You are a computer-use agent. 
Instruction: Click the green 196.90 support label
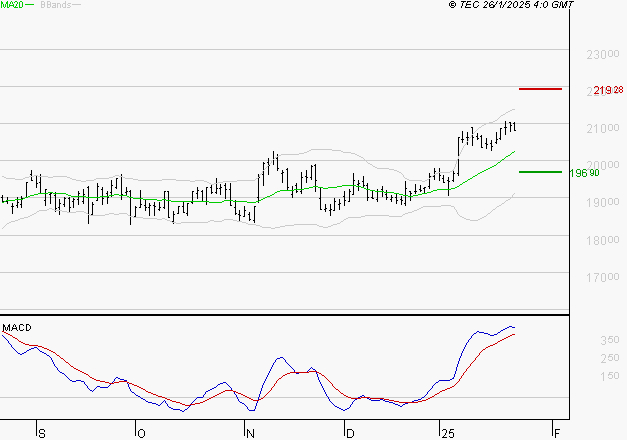pos(585,173)
